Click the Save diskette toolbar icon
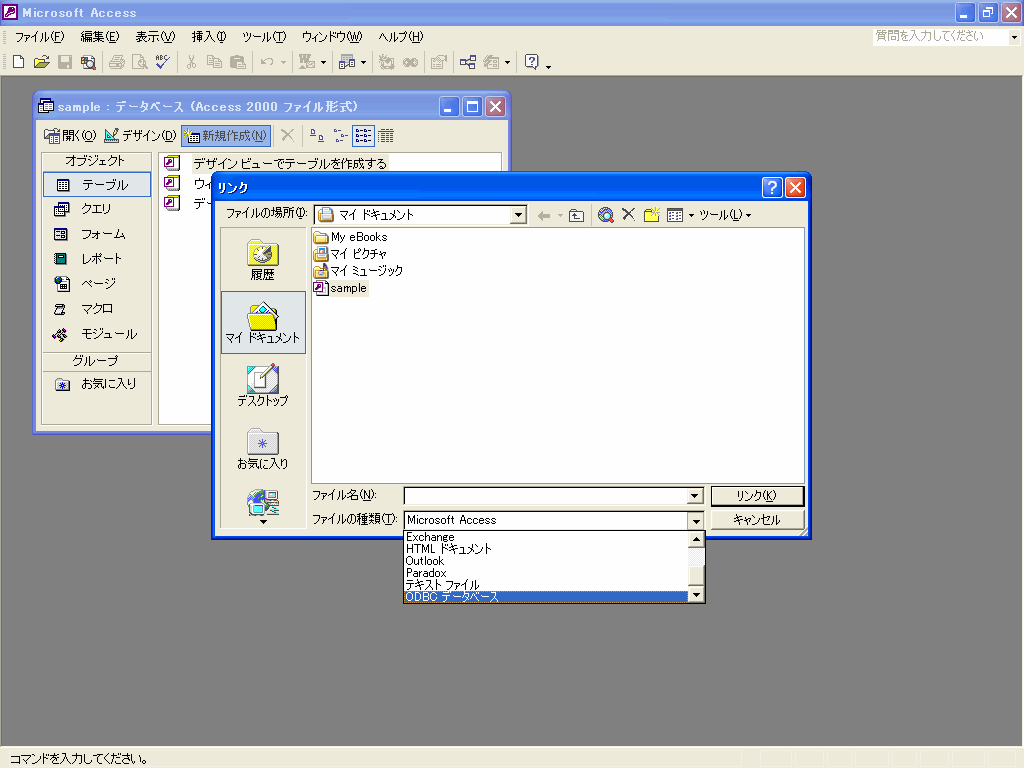The height and width of the screenshot is (768, 1024). click(65, 62)
